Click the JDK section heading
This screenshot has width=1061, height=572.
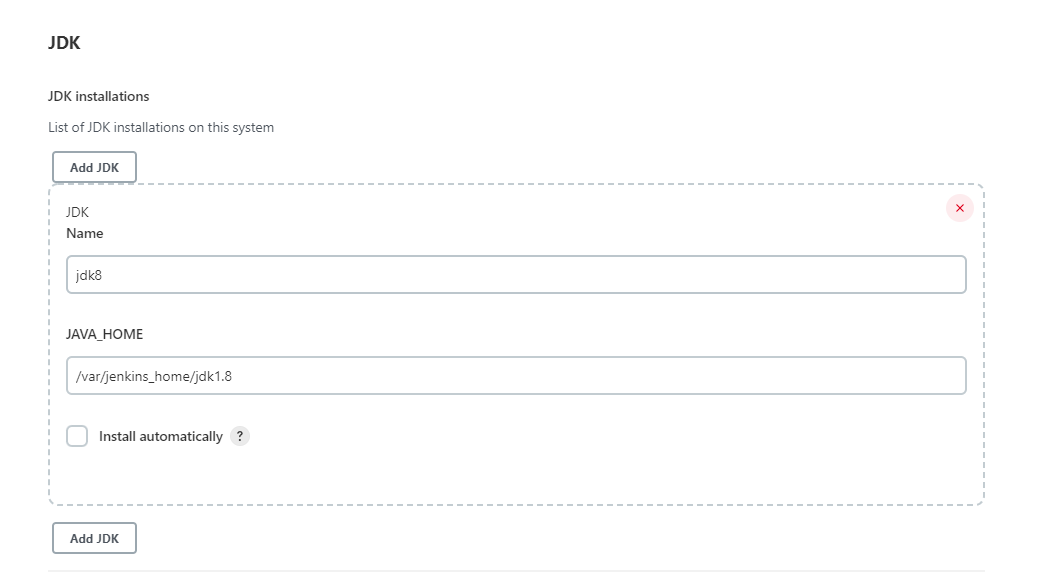point(64,44)
